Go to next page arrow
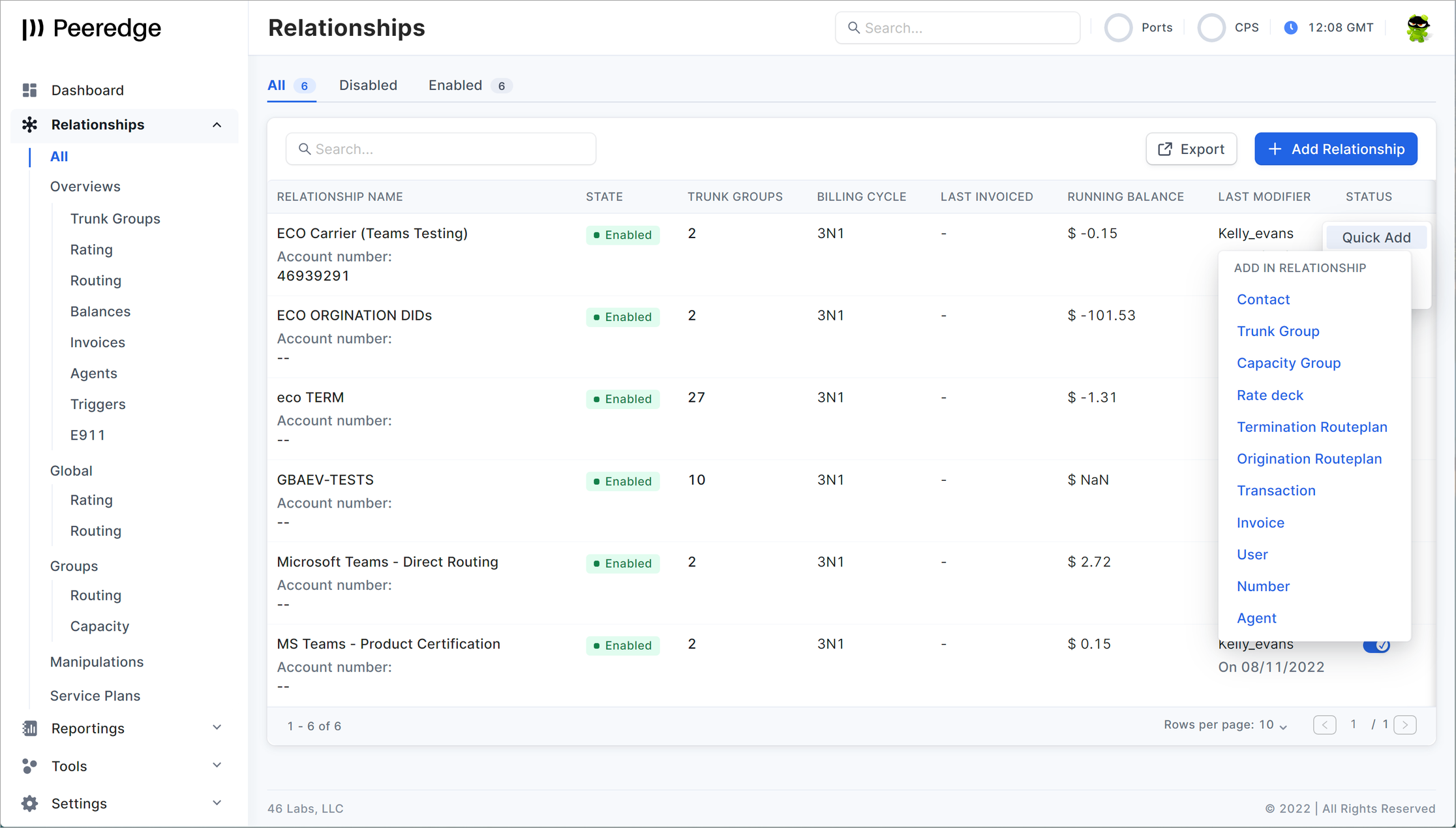Viewport: 1456px width, 828px height. [x=1404, y=725]
